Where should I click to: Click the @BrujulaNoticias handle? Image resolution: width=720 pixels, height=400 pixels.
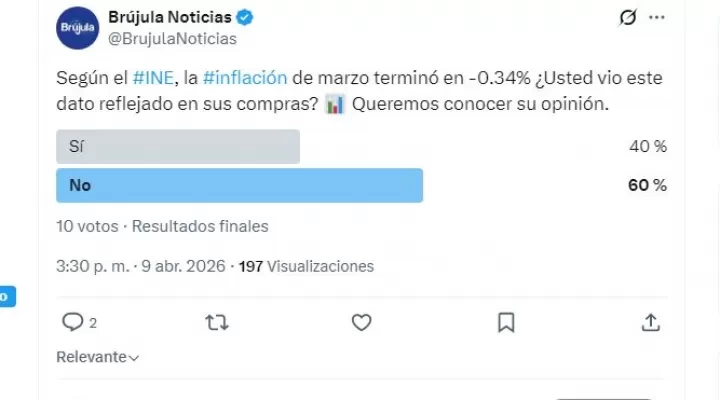(x=171, y=38)
